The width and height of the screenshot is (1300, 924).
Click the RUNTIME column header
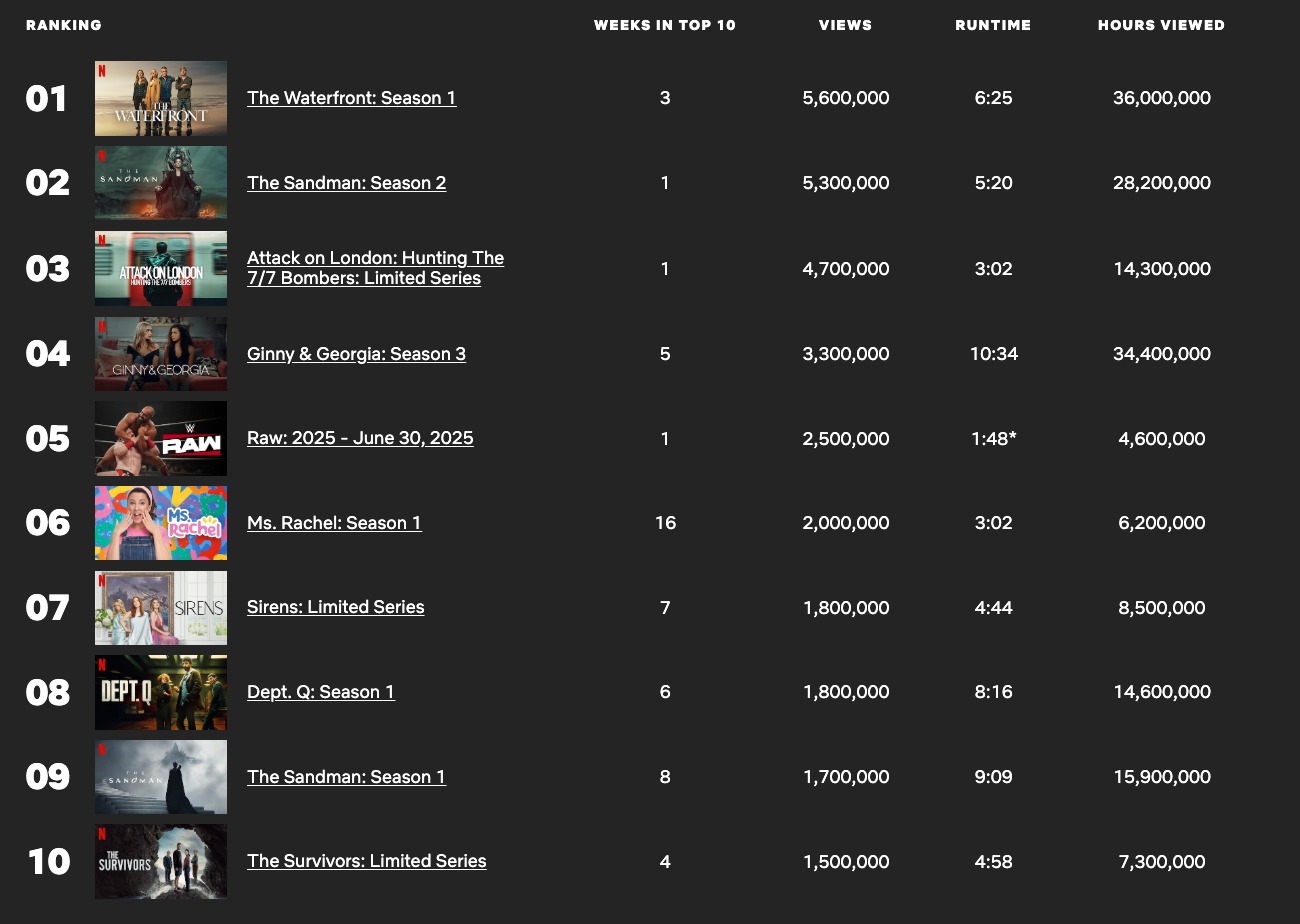[993, 25]
